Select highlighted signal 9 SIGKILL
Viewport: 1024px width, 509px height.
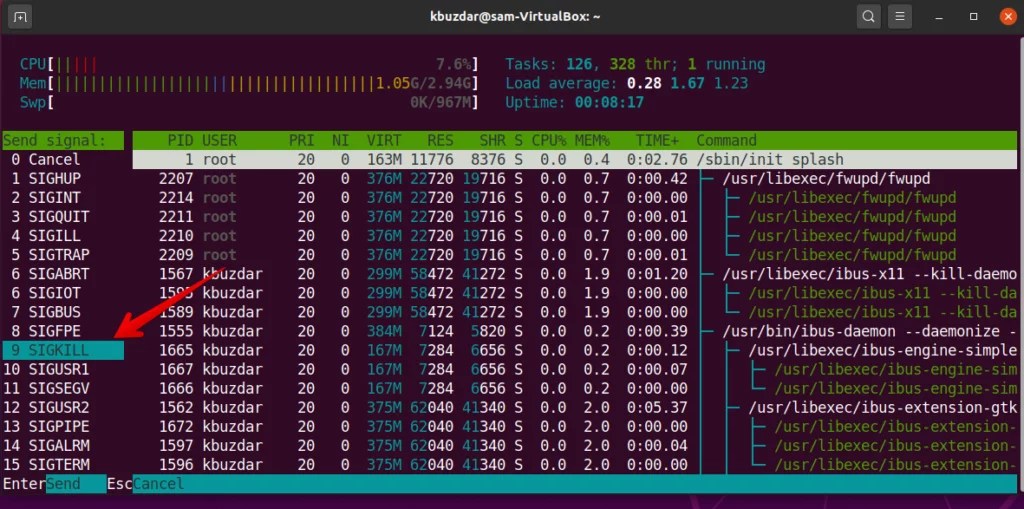click(x=63, y=350)
